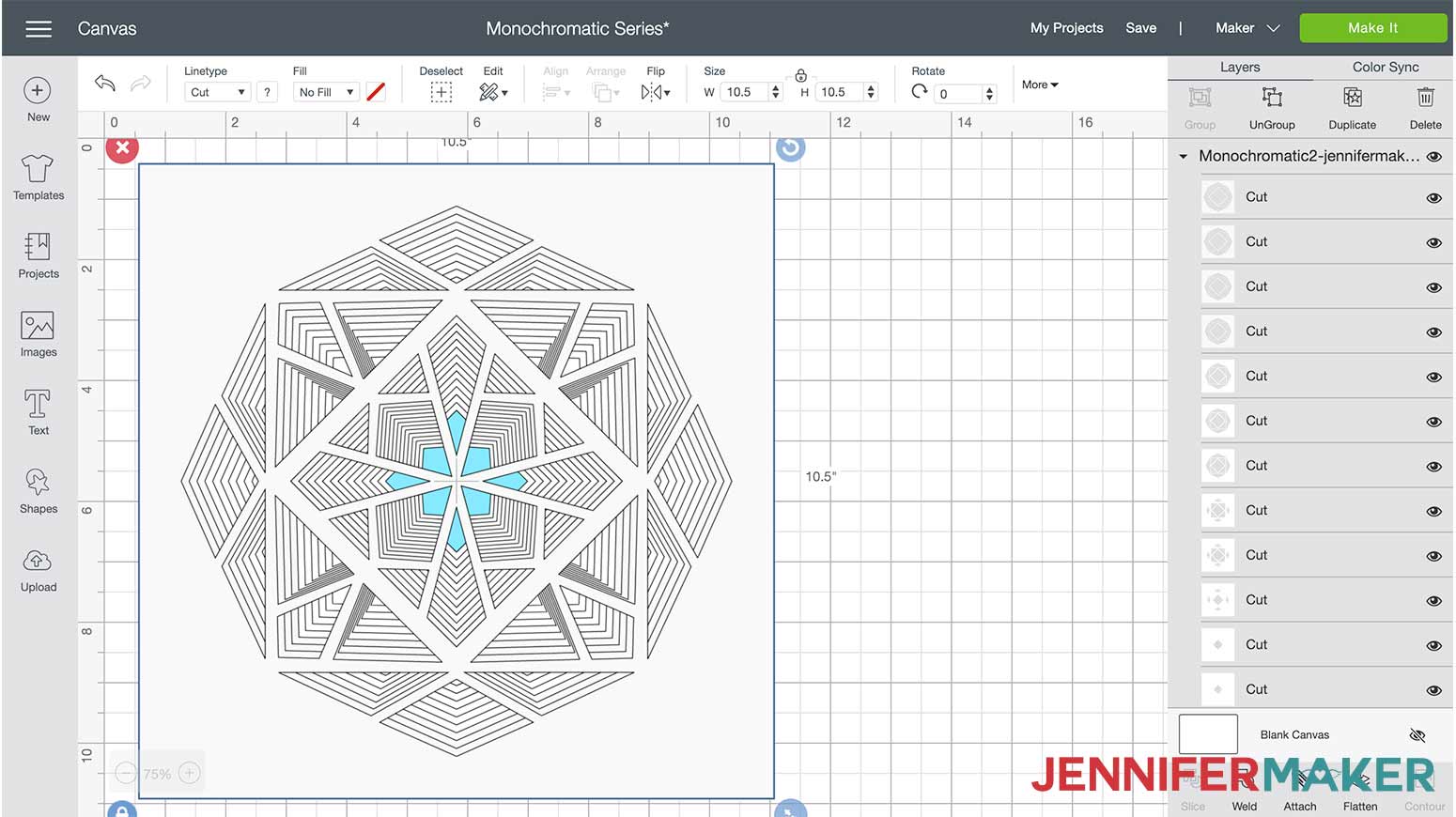Open the Flip options

coord(656,92)
